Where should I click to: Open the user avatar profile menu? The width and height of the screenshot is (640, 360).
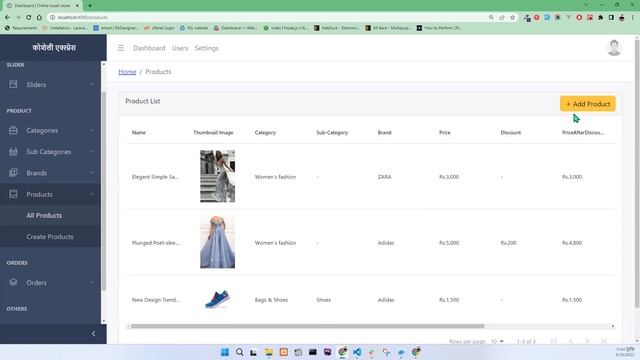(614, 48)
